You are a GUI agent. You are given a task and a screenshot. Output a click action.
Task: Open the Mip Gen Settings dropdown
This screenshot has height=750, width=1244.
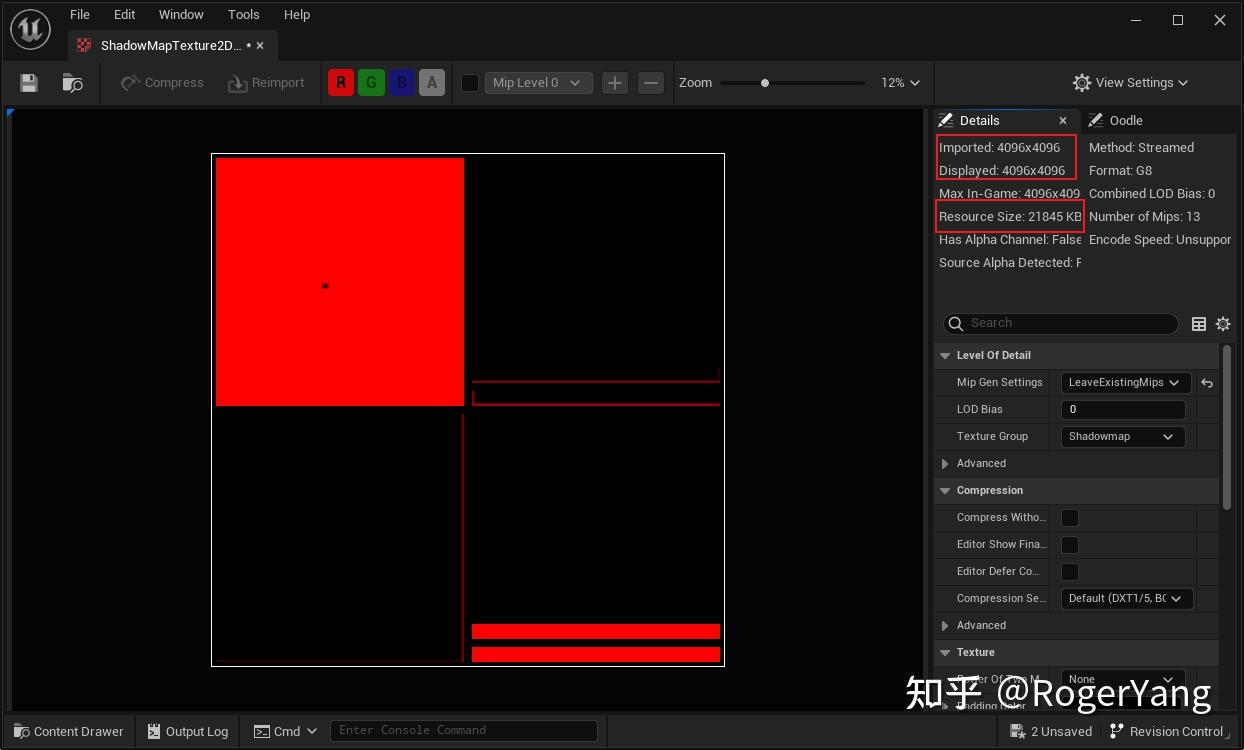(1124, 382)
